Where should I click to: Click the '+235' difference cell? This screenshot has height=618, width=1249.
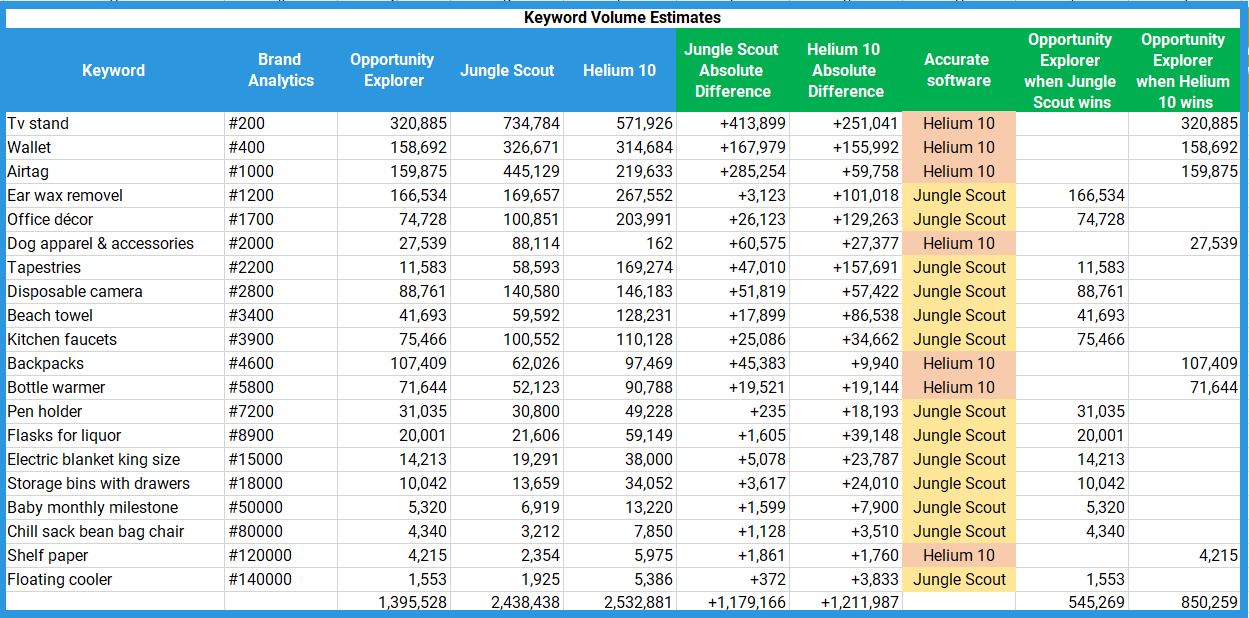click(x=732, y=412)
